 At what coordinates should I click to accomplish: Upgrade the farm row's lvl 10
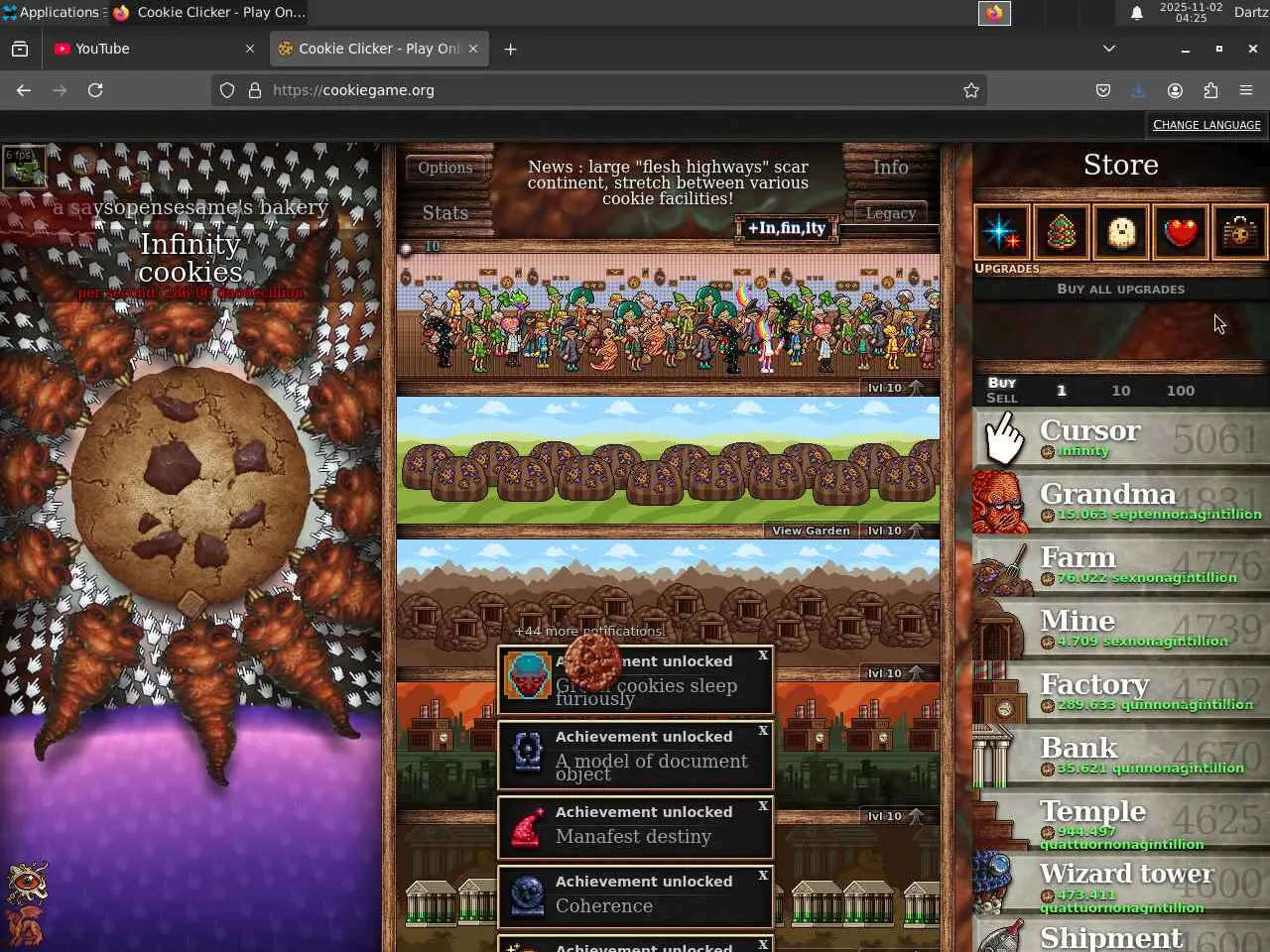pos(895,531)
